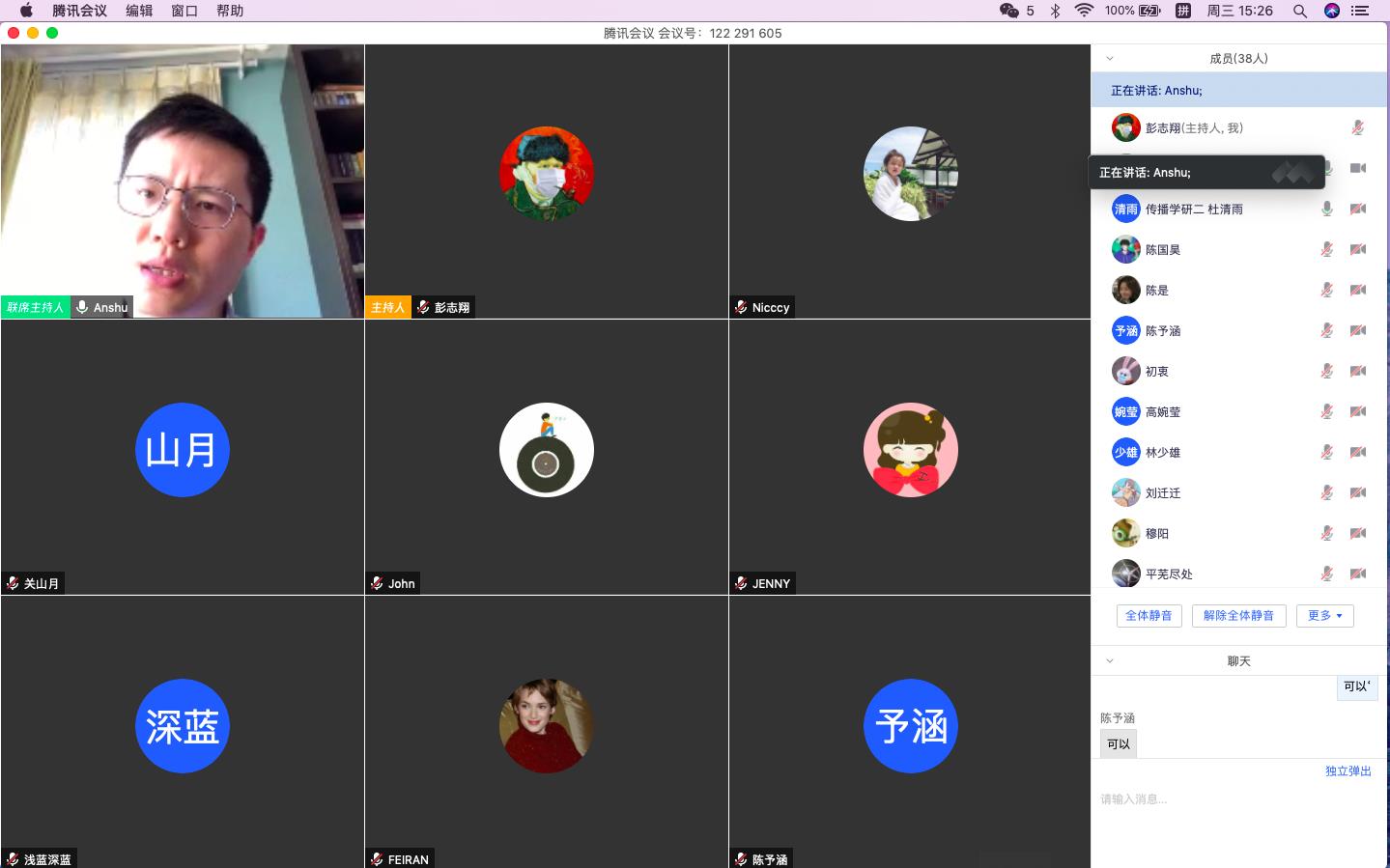Toggle the camera for 初衷
Screen dimensions: 1390x868
1357,371
